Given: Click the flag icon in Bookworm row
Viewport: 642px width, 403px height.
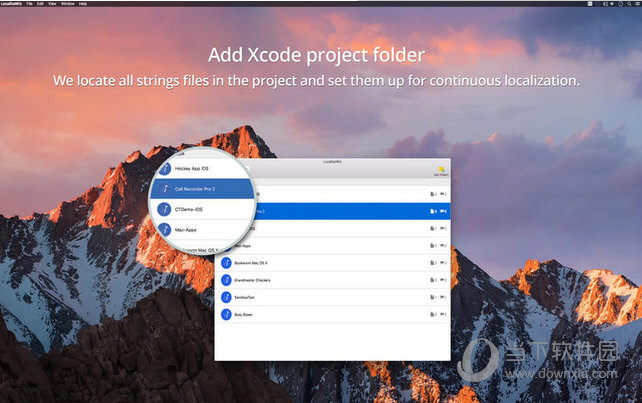Looking at the screenshot, I should [x=442, y=263].
